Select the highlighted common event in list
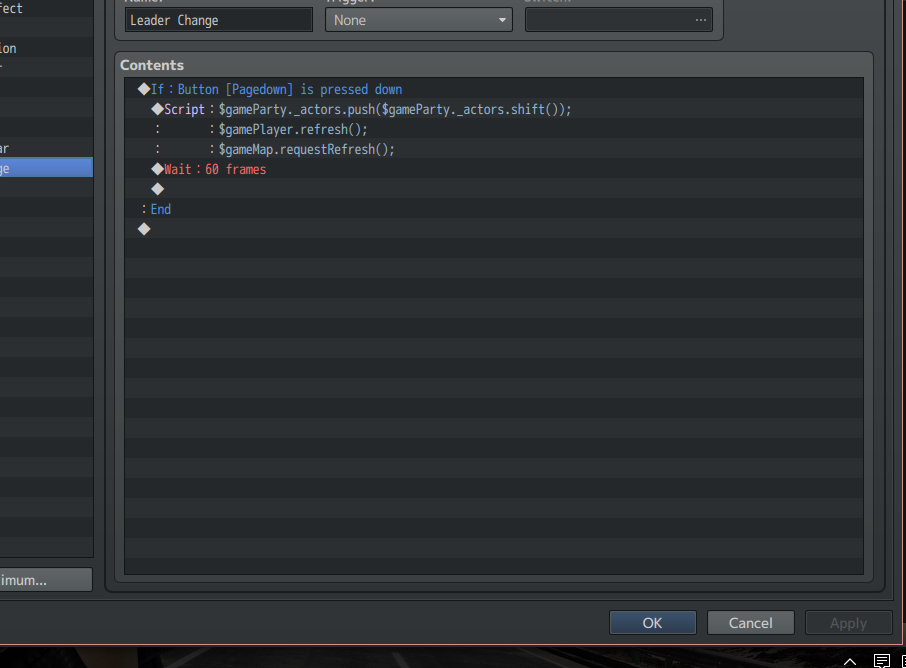906x668 pixels. pyautogui.click(x=46, y=168)
